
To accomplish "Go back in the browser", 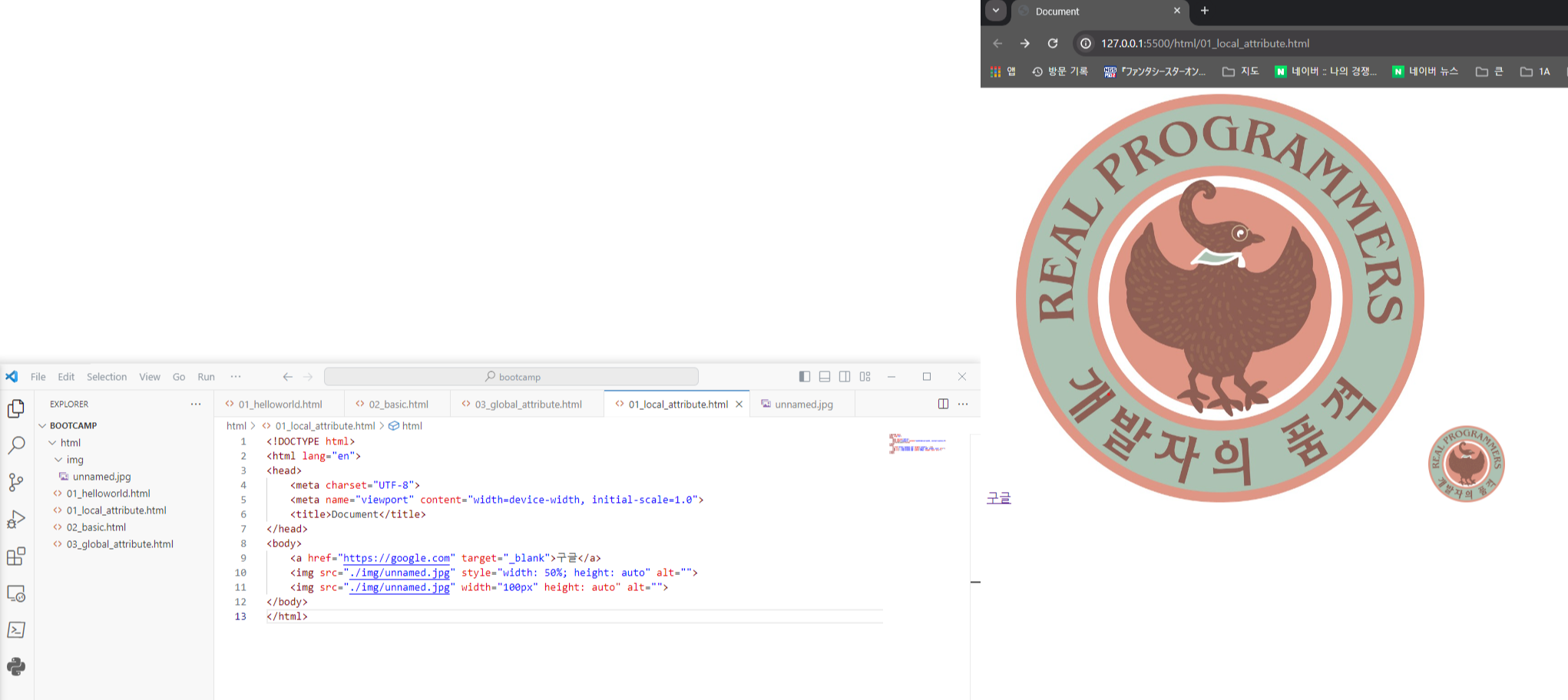I will coord(997,43).
